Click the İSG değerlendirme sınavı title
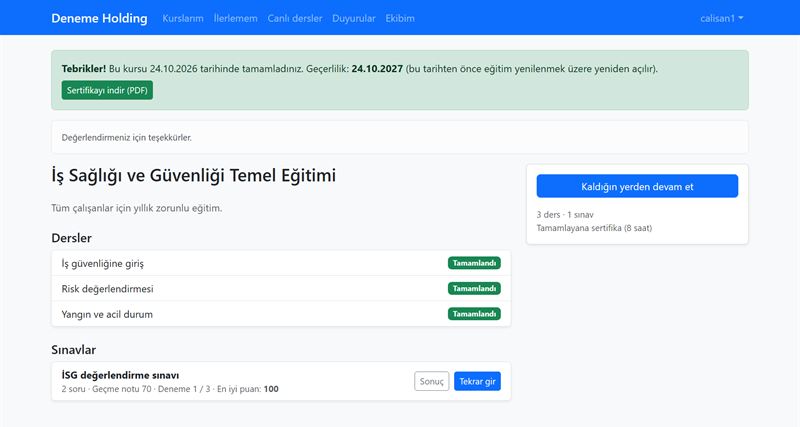This screenshot has width=800, height=427. (120, 375)
